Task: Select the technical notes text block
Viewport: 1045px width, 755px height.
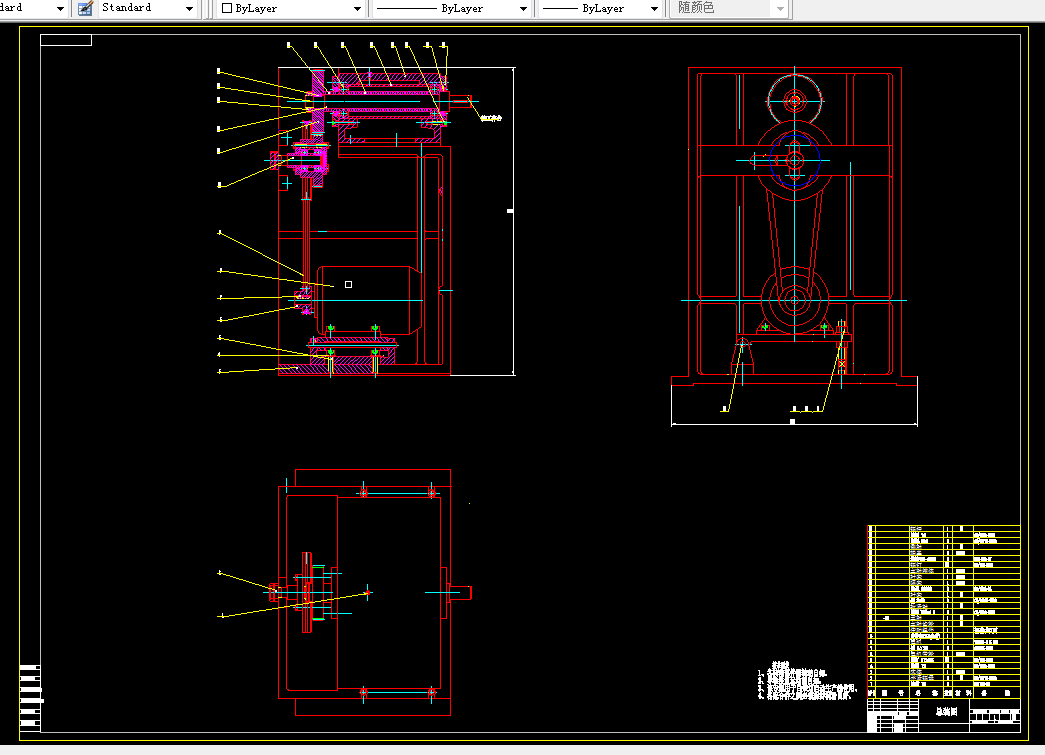Action: click(806, 680)
